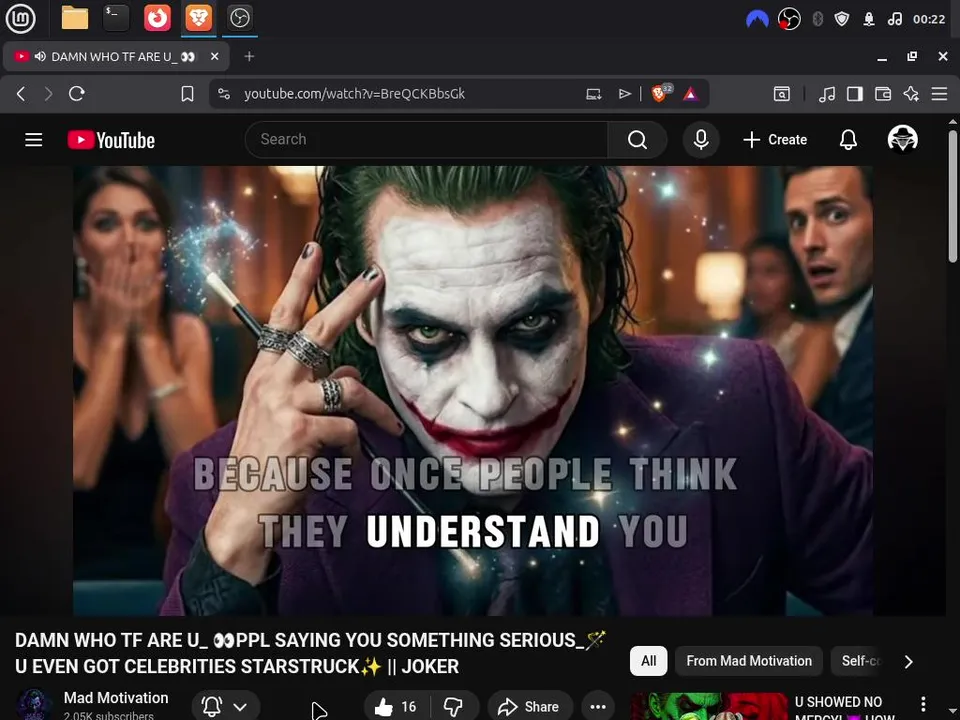Open a new browser tab
Screen dimensions: 960x720
[249, 56]
